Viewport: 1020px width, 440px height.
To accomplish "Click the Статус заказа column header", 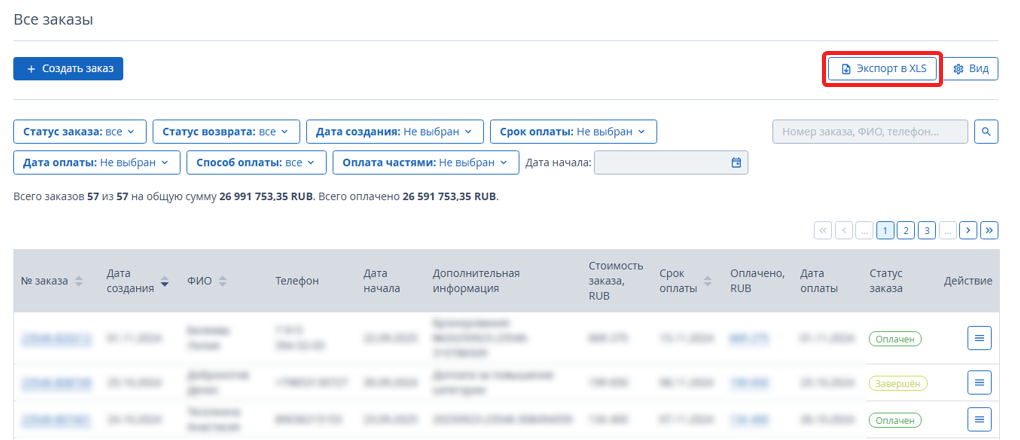I will [886, 281].
